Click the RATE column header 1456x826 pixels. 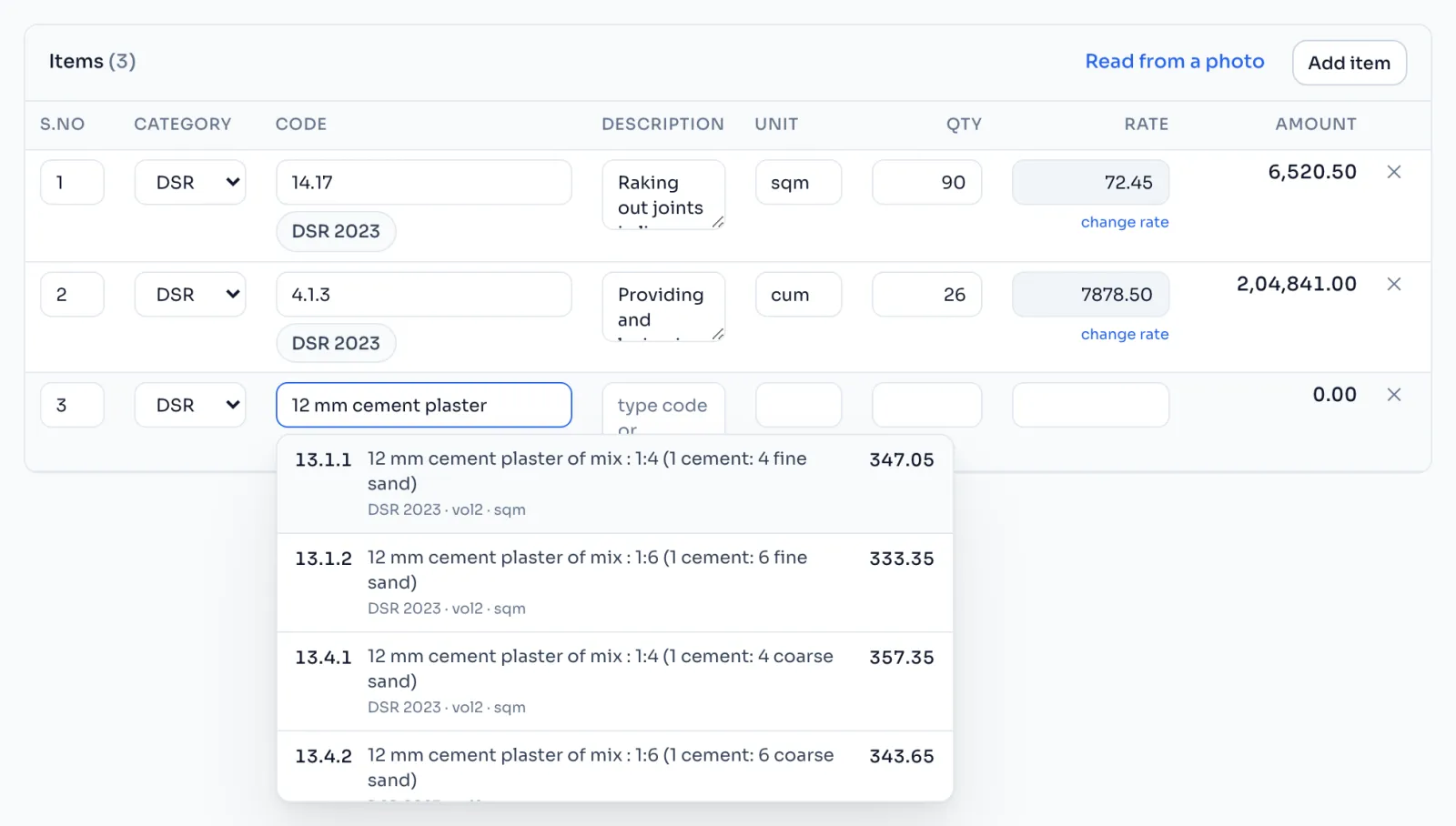[1146, 124]
